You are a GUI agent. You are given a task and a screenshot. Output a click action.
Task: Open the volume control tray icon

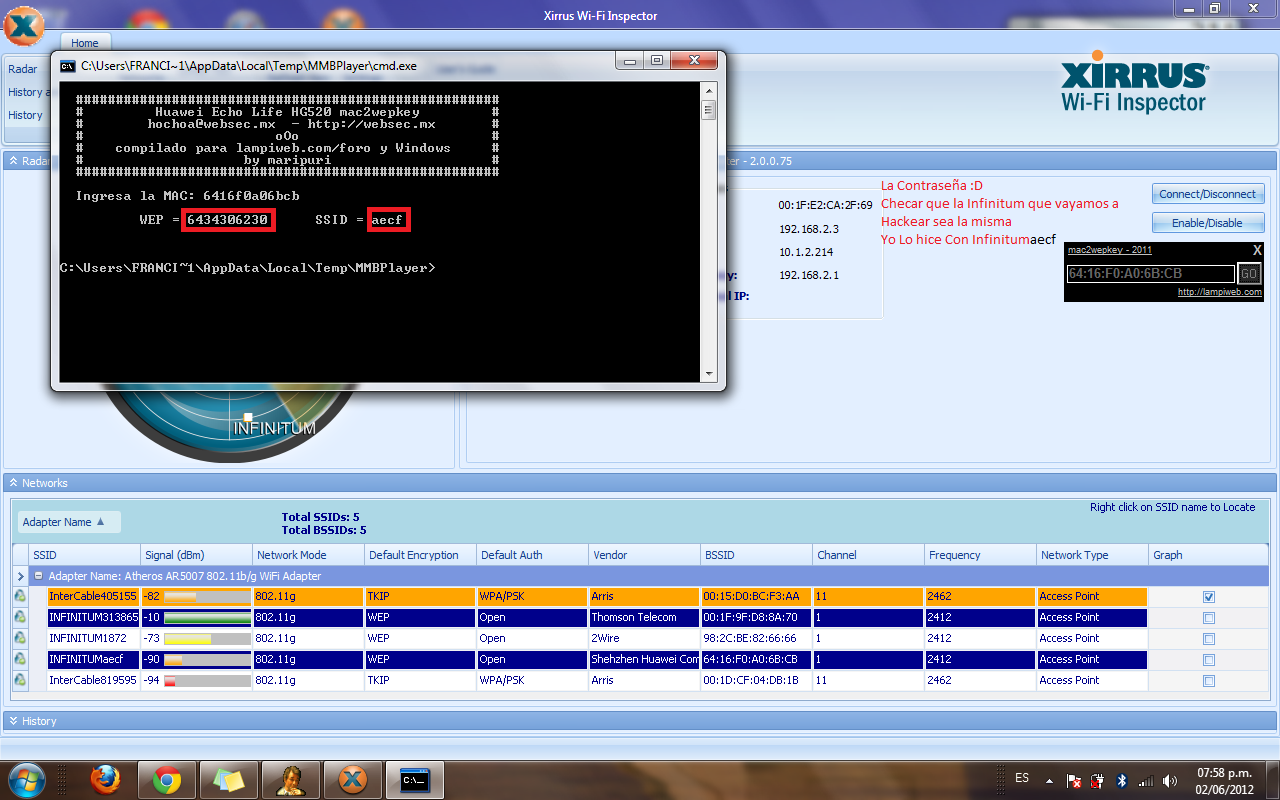coord(1170,780)
